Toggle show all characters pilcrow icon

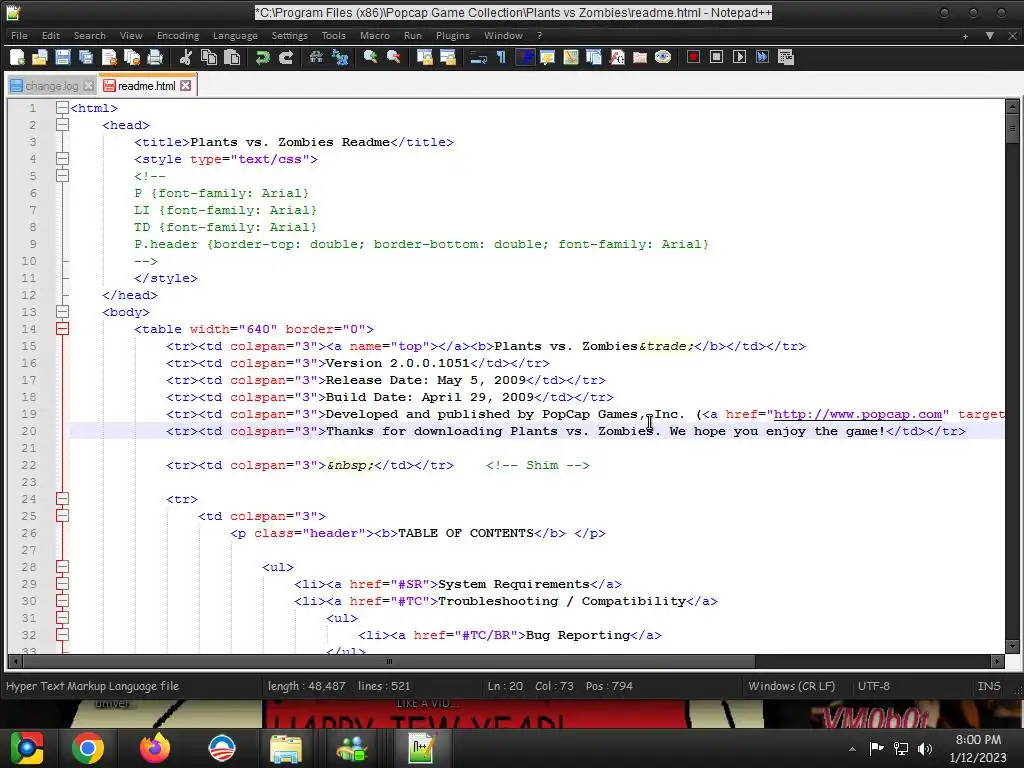(x=501, y=57)
